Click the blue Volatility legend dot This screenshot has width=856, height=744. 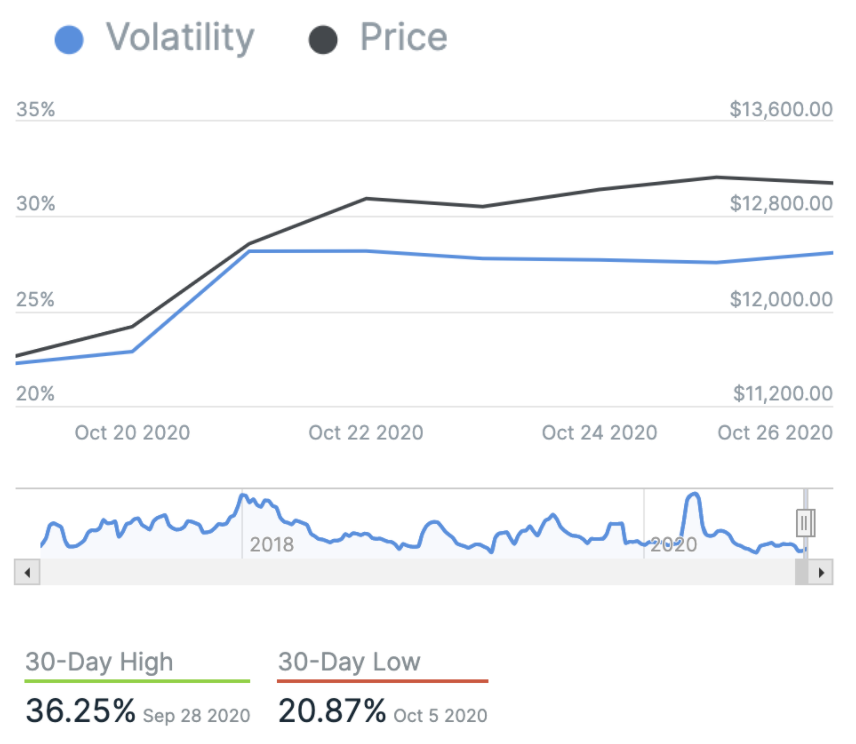click(69, 39)
